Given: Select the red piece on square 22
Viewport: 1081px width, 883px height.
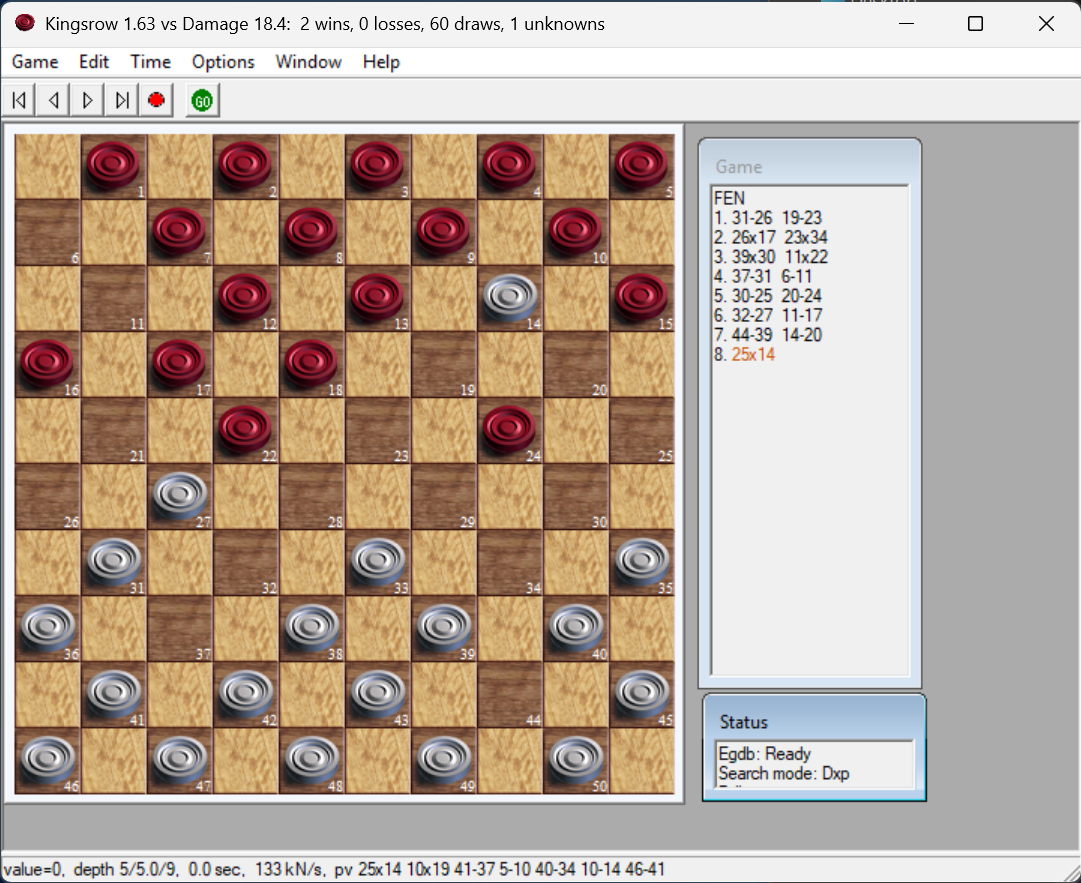Looking at the screenshot, I should click(245, 429).
